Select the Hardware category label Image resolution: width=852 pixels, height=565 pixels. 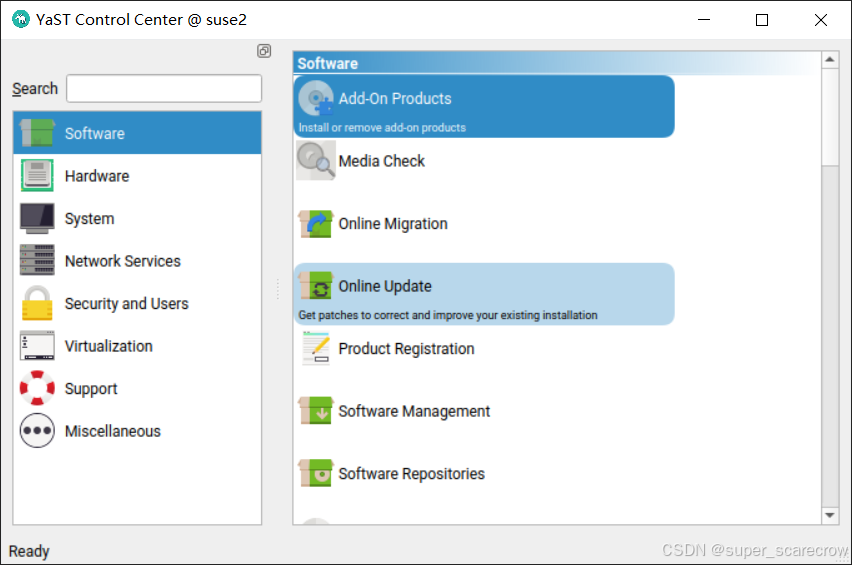coord(97,176)
